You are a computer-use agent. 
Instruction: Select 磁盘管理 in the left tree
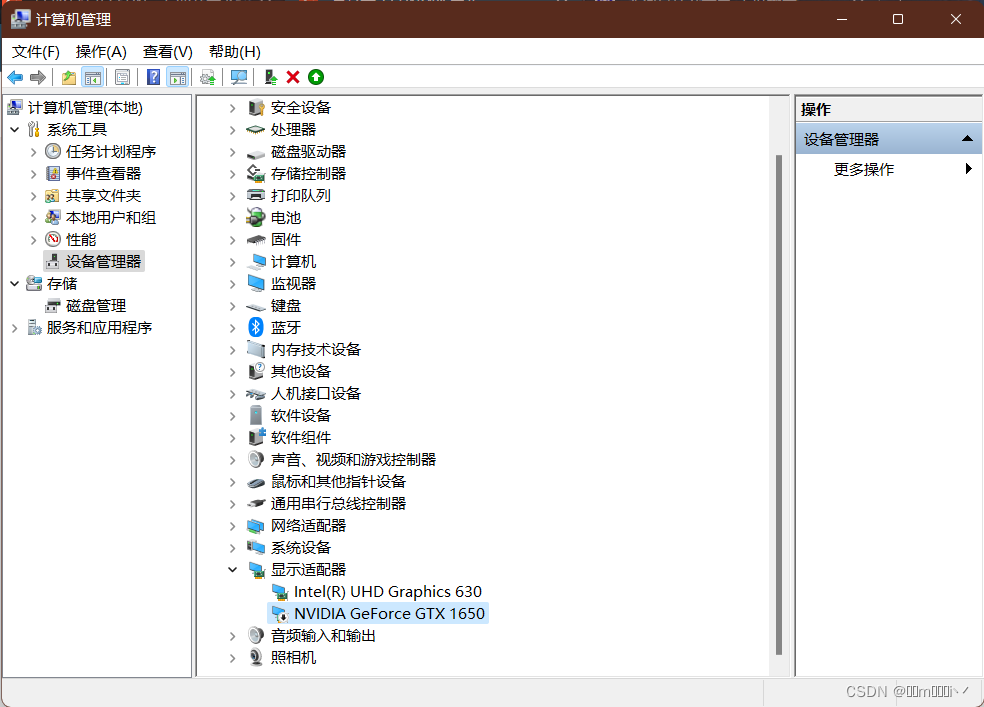pyautogui.click(x=96, y=306)
